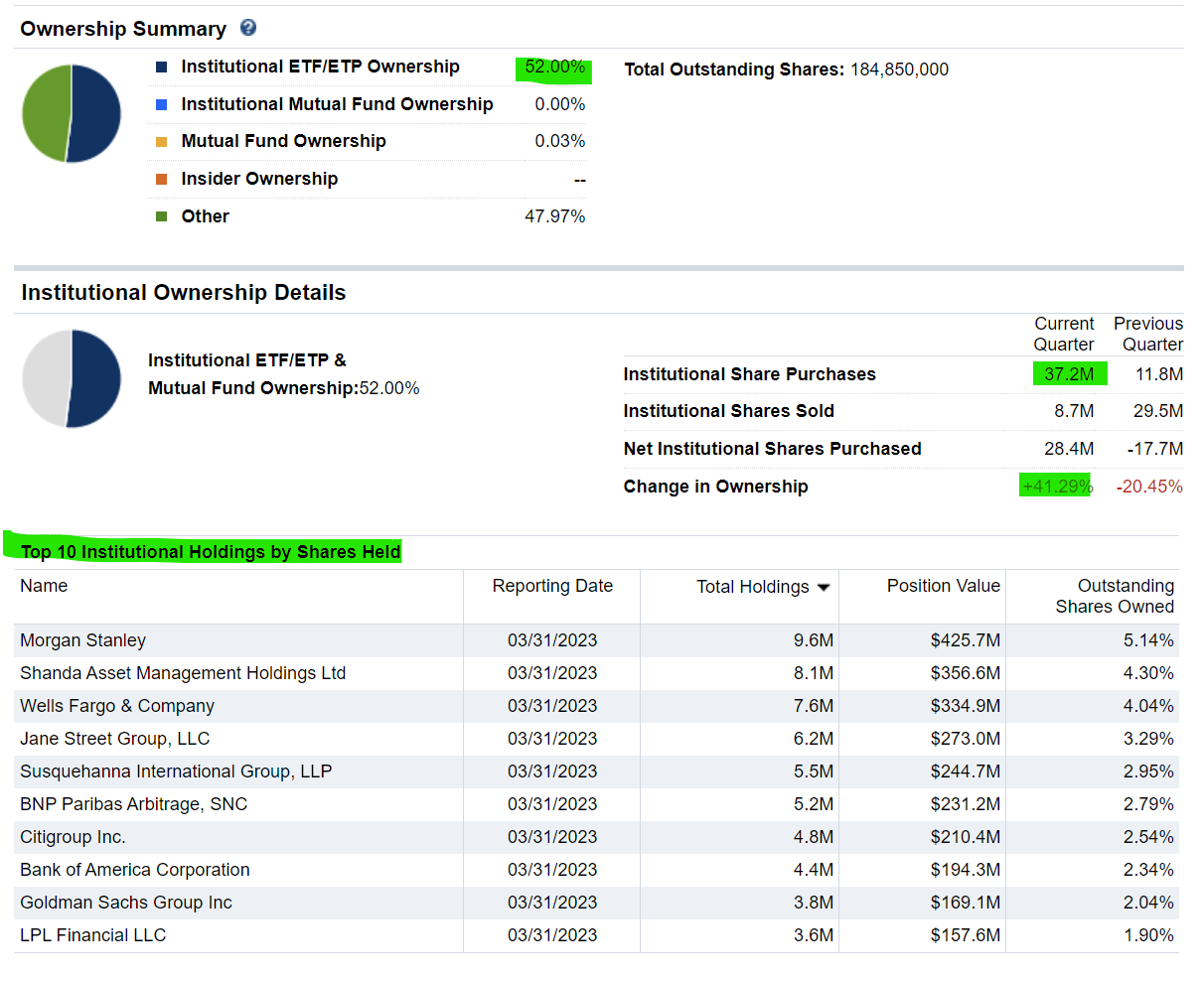Screen dimensions: 1204x981
Task: Click Citigroup's 2.54% shares owned
Action: 1148,837
